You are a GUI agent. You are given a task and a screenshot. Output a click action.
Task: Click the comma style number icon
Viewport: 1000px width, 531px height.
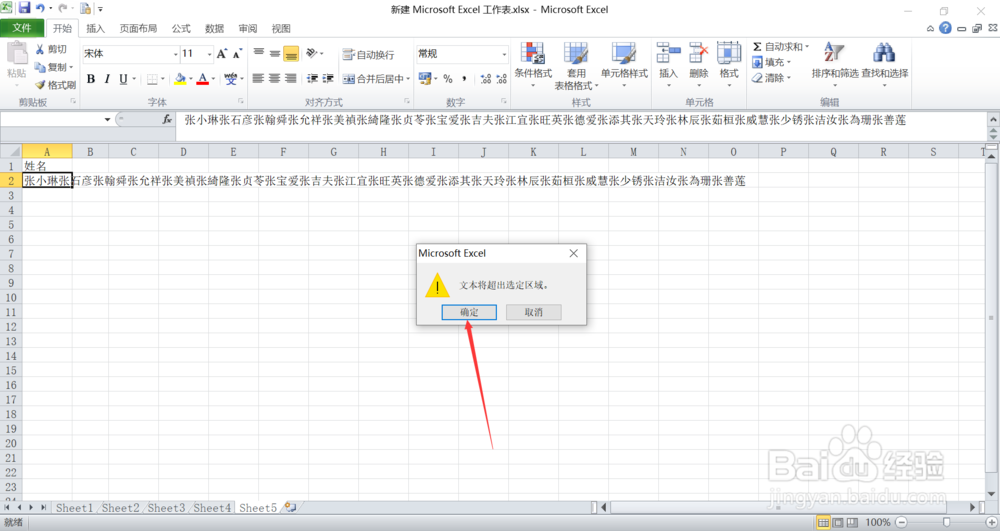click(464, 78)
